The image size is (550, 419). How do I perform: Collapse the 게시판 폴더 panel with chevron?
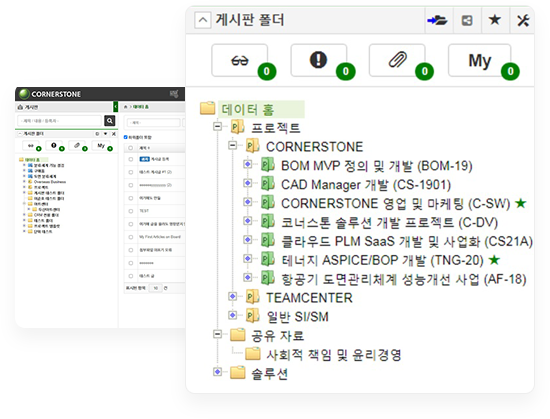pyautogui.click(x=203, y=20)
